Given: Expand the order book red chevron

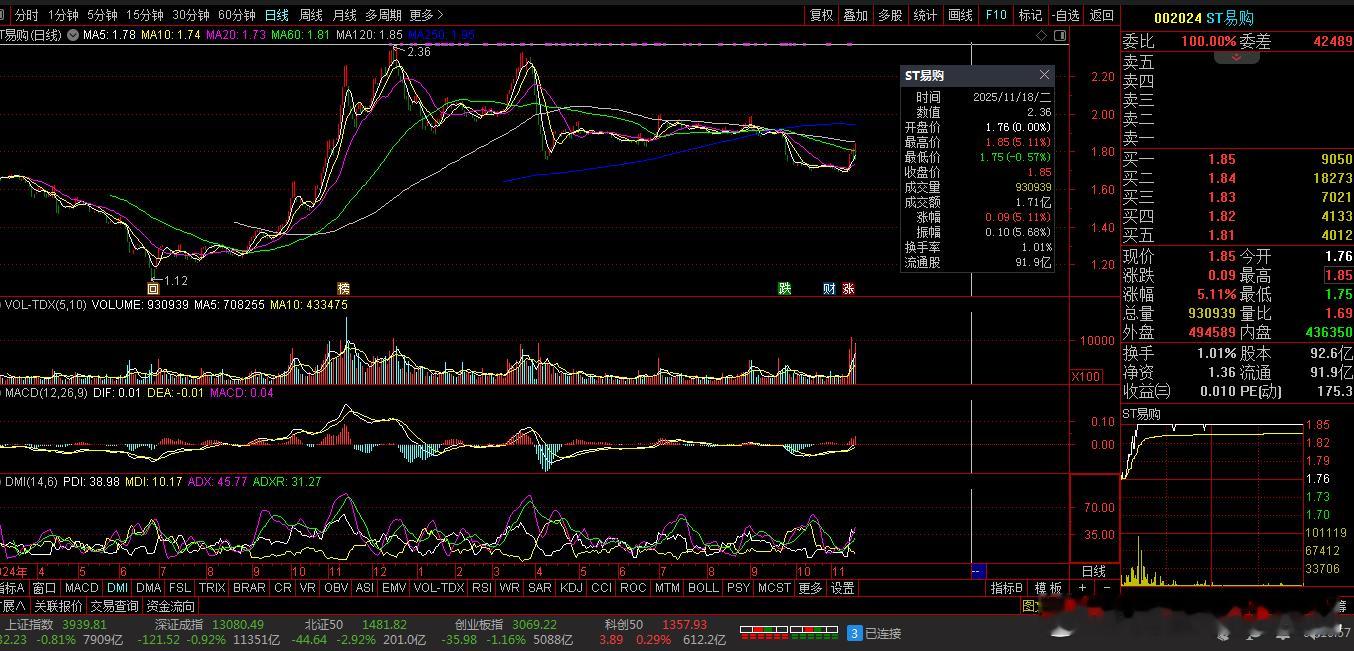Looking at the screenshot, I should (1237, 58).
